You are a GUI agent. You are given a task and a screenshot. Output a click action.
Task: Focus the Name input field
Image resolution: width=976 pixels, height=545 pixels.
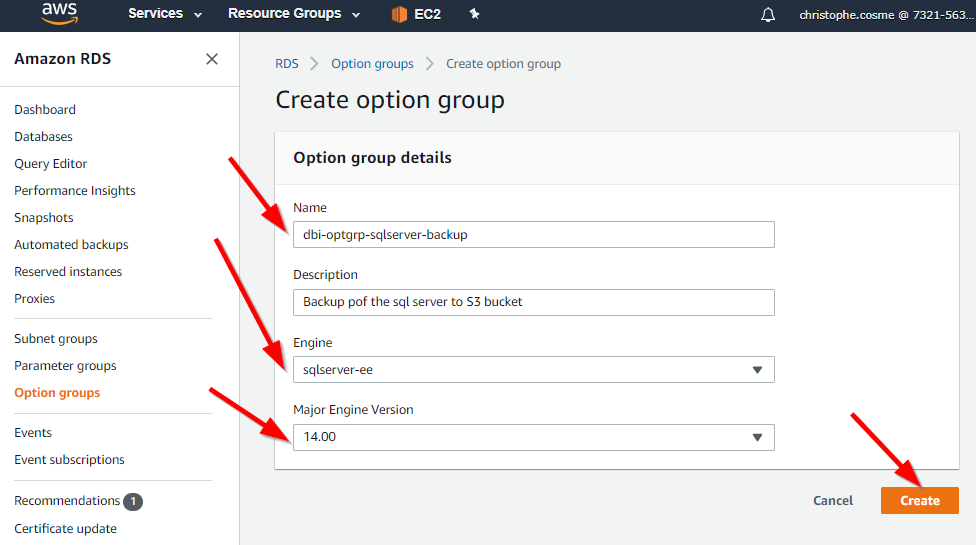(533, 235)
